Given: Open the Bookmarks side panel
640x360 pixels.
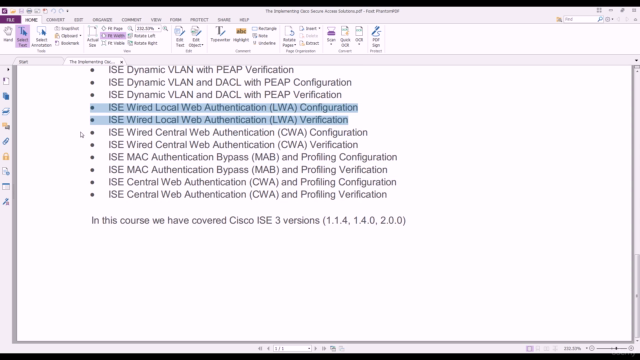Looking at the screenshot, I should click(6, 81).
